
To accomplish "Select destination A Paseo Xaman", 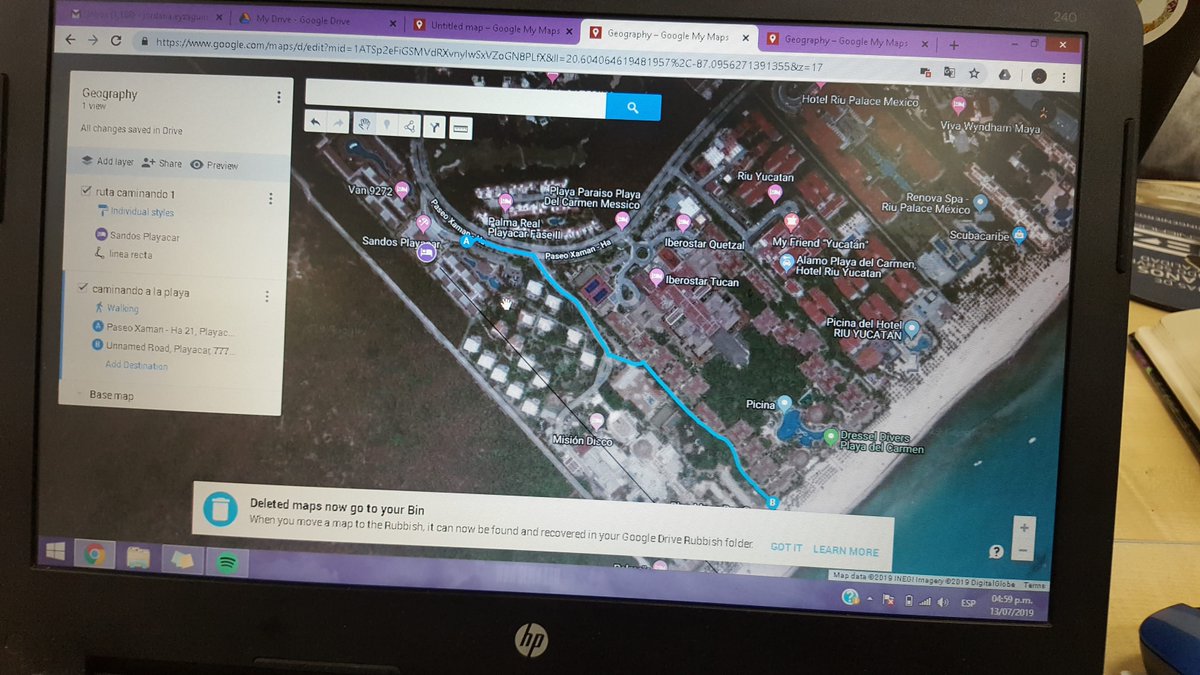I will point(162,329).
